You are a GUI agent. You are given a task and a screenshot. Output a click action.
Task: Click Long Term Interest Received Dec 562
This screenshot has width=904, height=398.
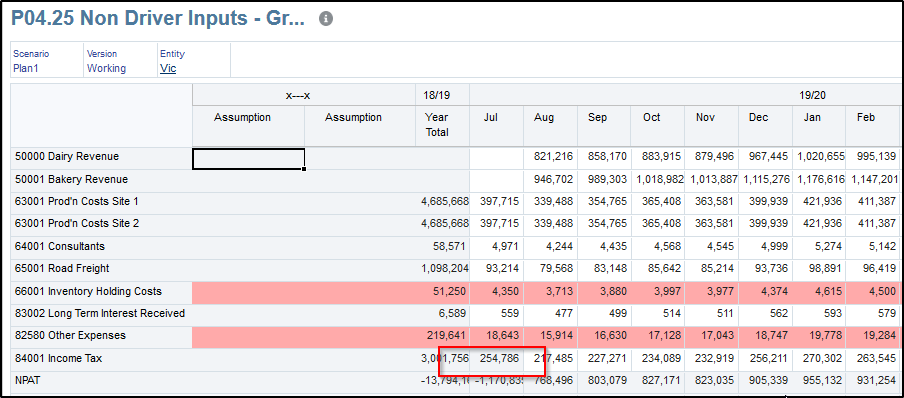pos(765,313)
